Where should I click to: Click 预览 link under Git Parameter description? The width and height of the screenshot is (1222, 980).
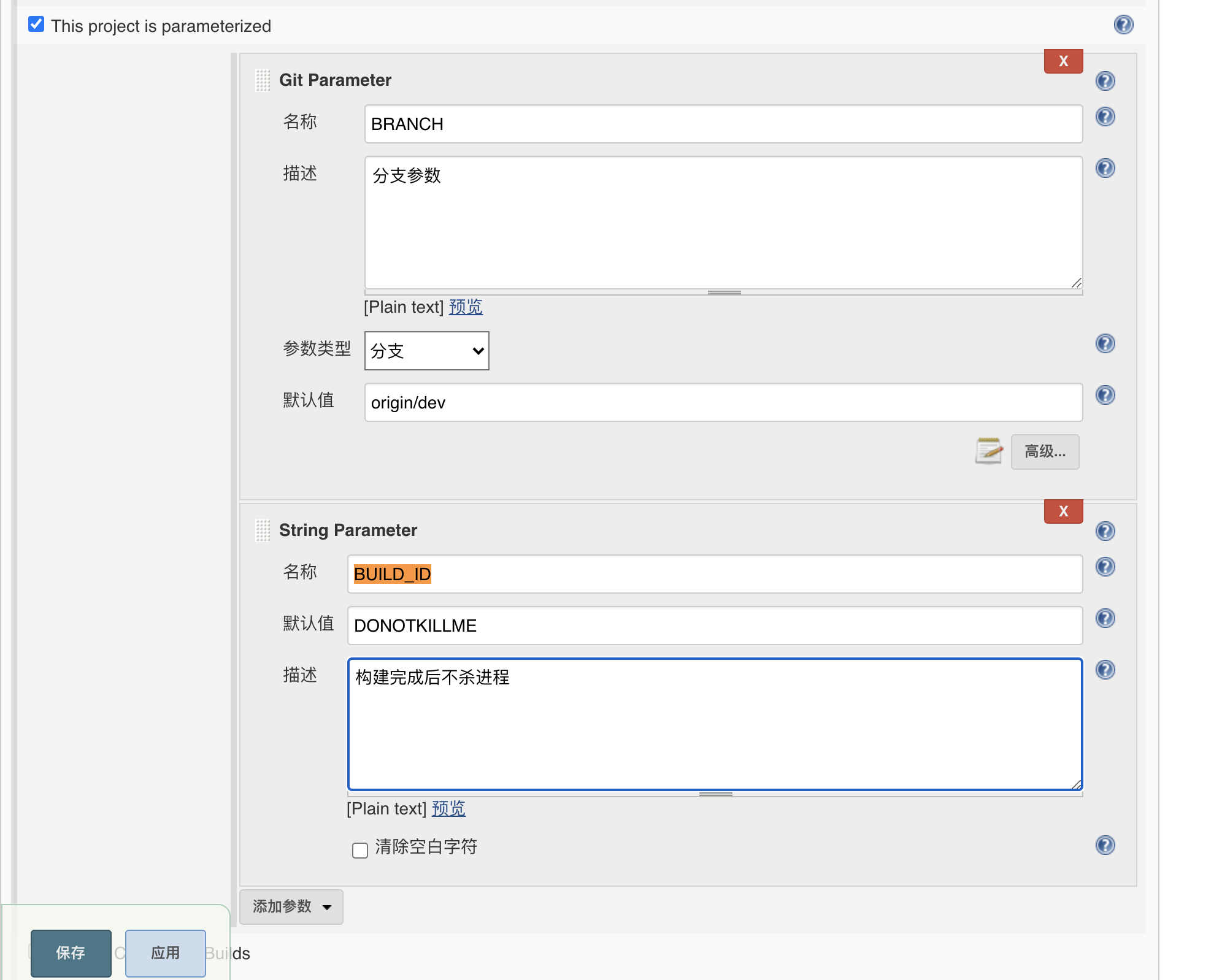pyautogui.click(x=465, y=307)
